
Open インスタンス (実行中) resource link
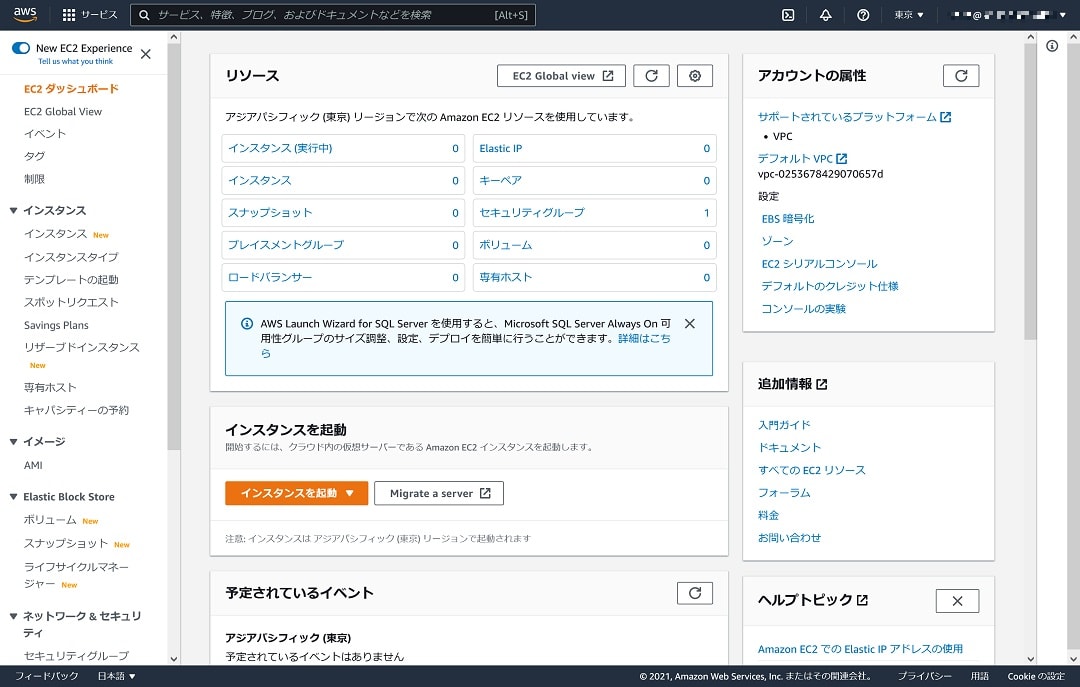coord(280,148)
